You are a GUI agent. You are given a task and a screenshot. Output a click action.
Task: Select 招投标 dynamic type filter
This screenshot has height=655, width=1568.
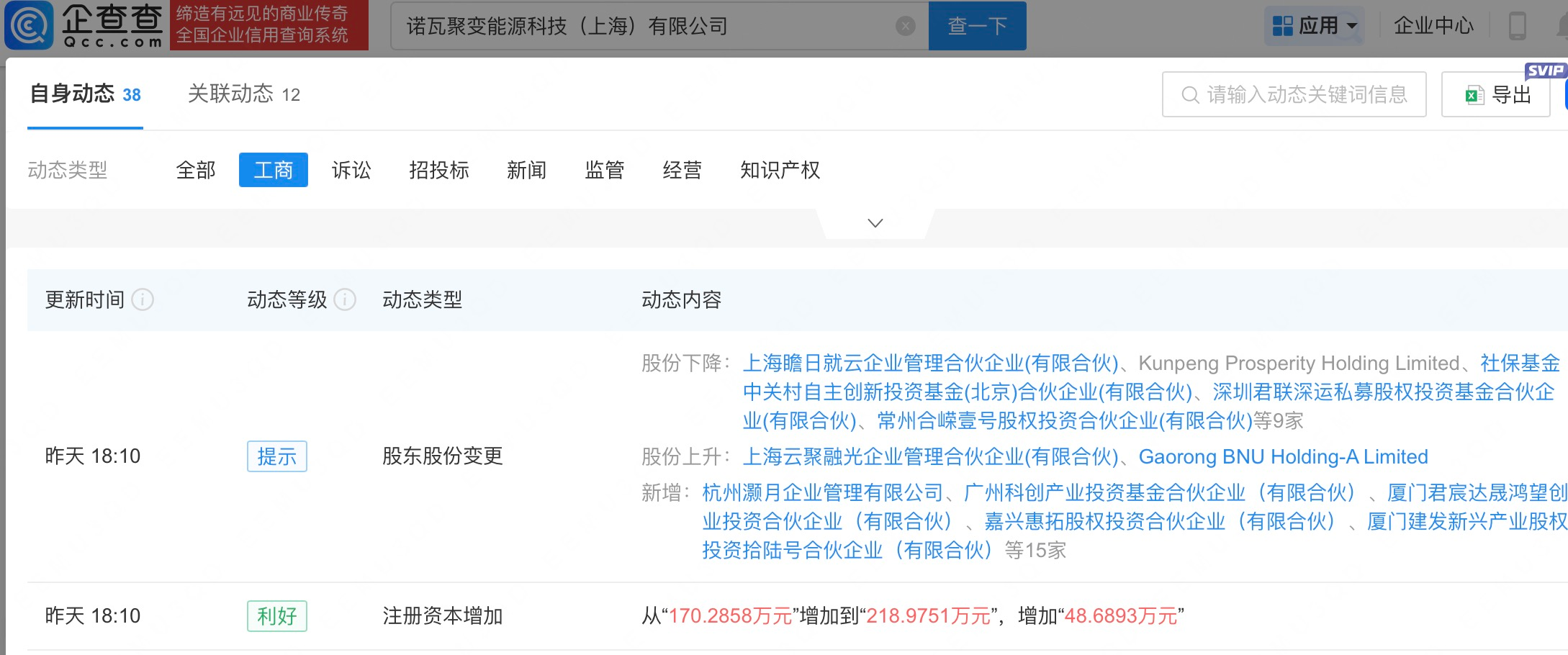pos(438,170)
